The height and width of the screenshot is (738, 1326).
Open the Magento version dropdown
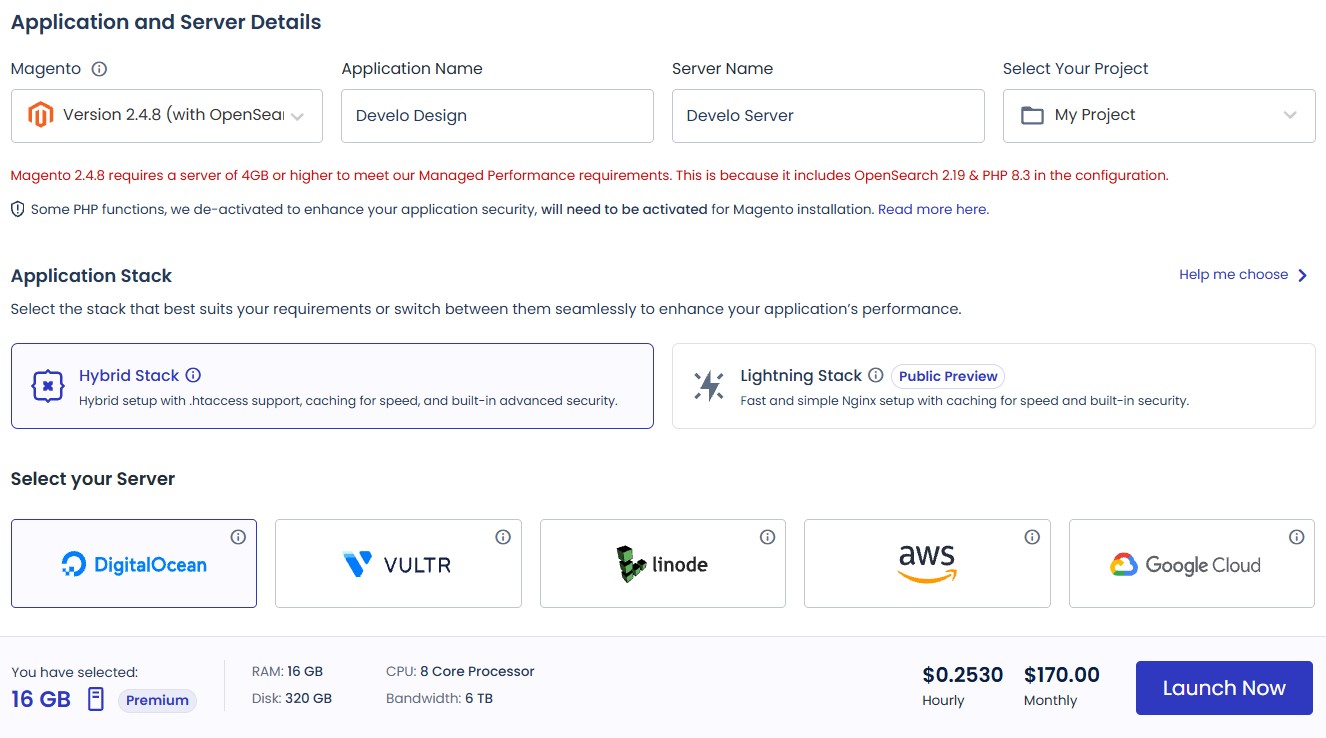[166, 115]
